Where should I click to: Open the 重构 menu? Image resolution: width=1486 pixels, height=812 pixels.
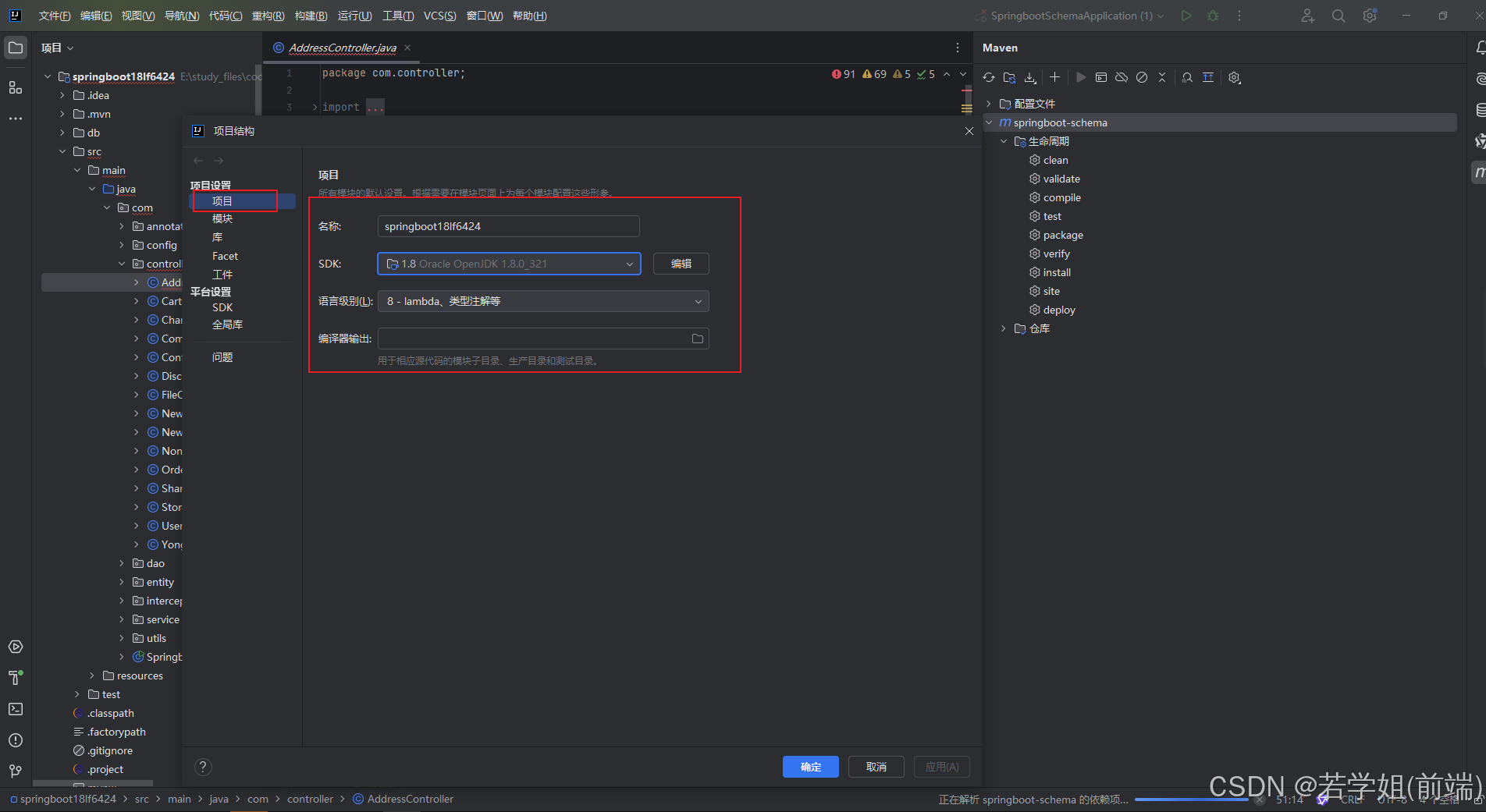point(268,15)
